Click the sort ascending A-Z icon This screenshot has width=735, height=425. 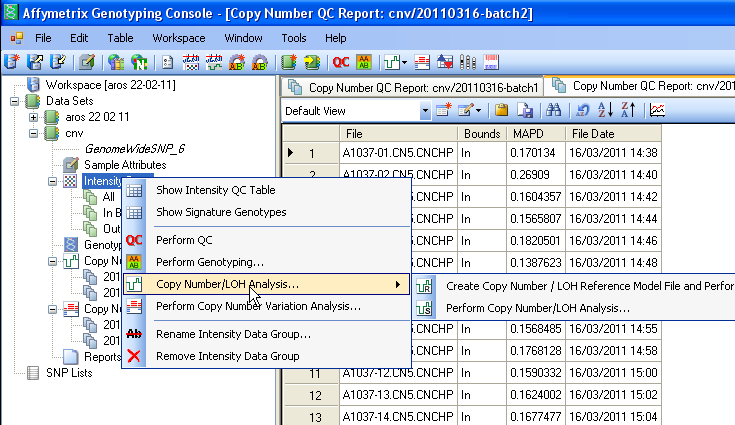click(605, 111)
